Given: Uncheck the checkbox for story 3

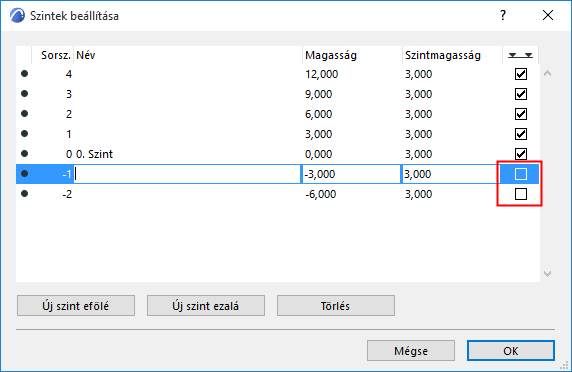Looking at the screenshot, I should 521,94.
